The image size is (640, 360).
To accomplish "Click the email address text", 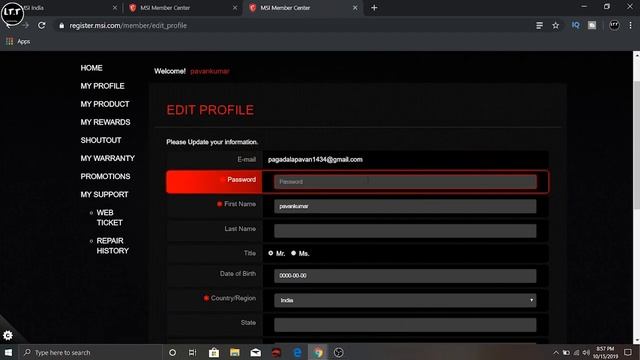I will point(315,160).
